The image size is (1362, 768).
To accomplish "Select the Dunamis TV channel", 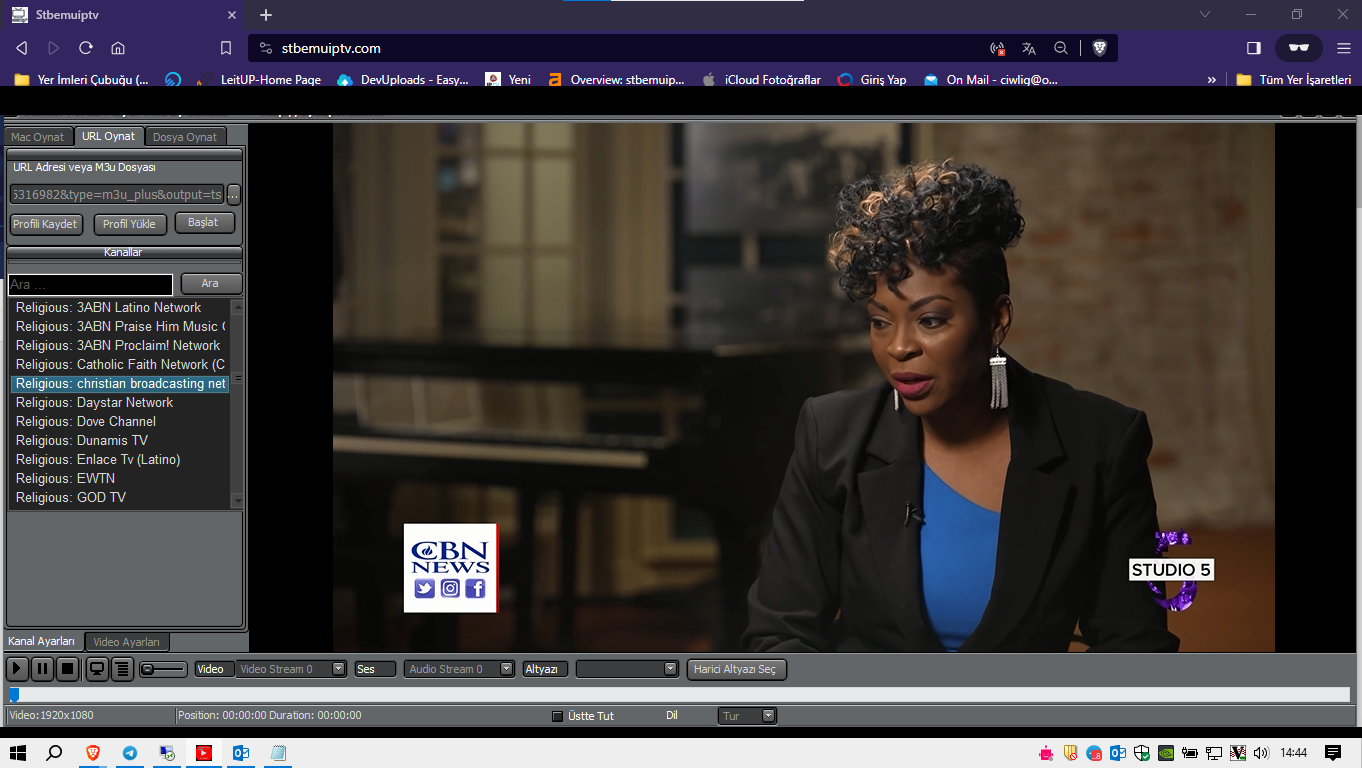I will tap(120, 441).
